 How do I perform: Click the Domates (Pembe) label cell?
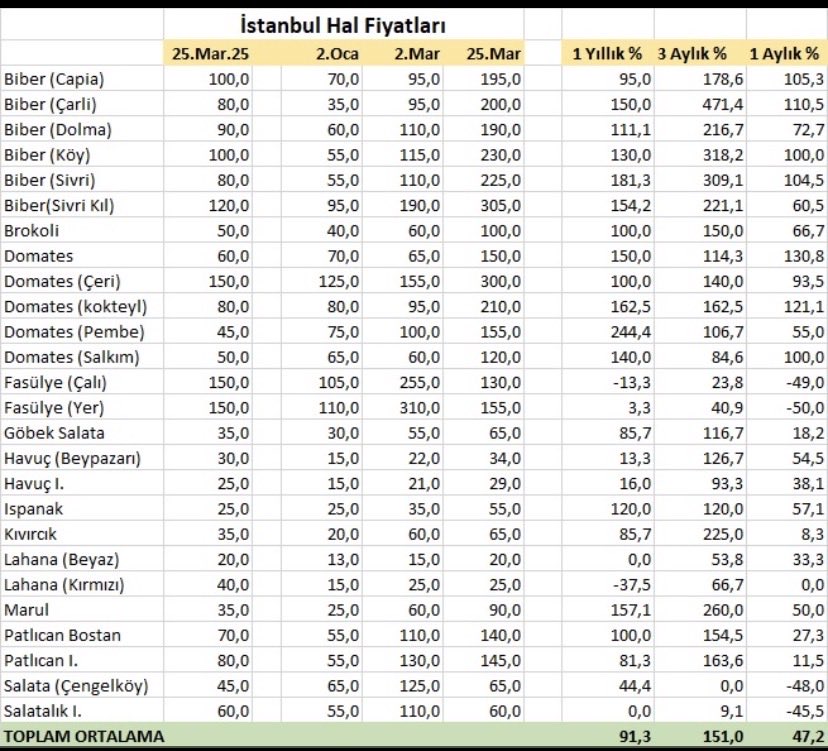tap(74, 331)
